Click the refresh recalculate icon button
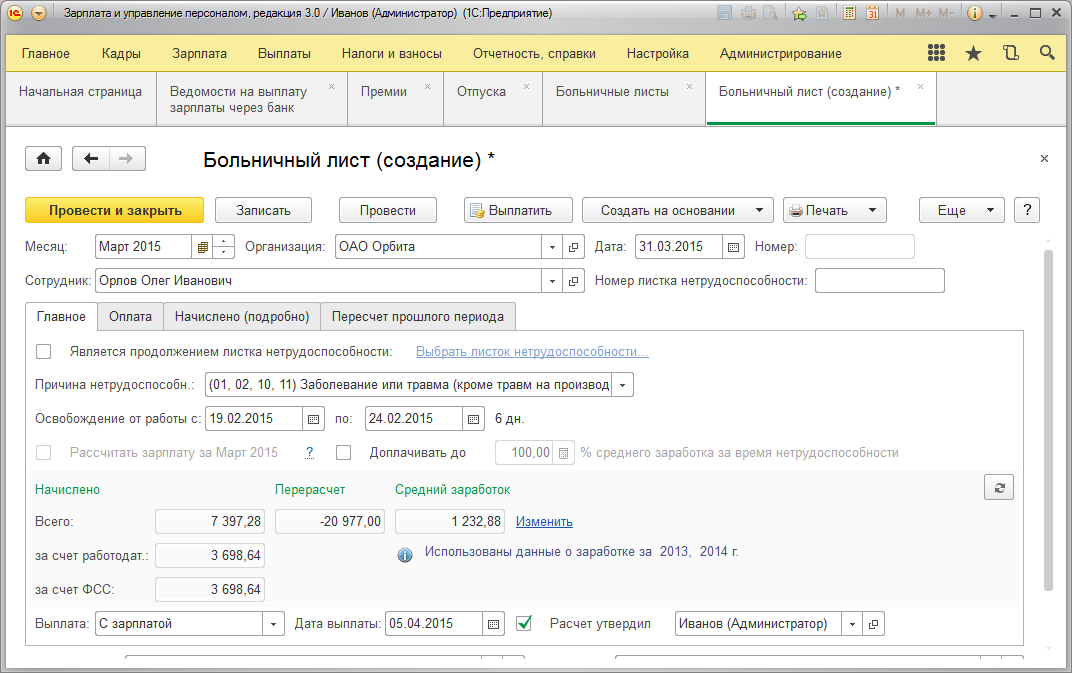This screenshot has width=1072, height=673. 998,487
